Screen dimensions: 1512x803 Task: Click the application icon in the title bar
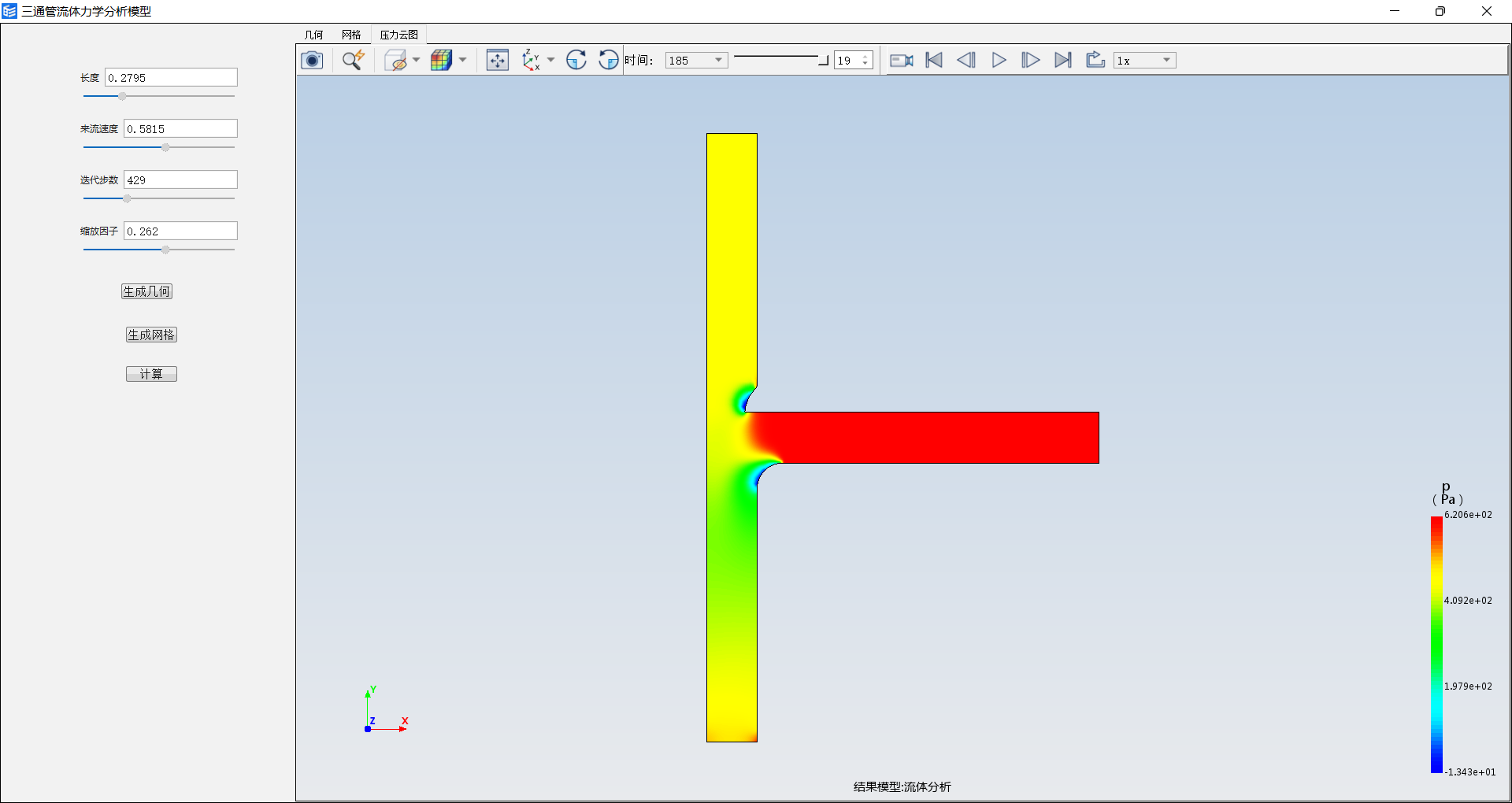tap(9, 11)
